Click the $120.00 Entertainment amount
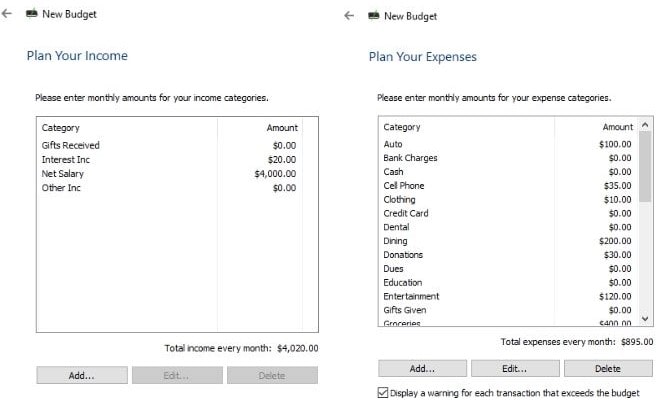The width and height of the screenshot is (657, 408). pos(615,296)
